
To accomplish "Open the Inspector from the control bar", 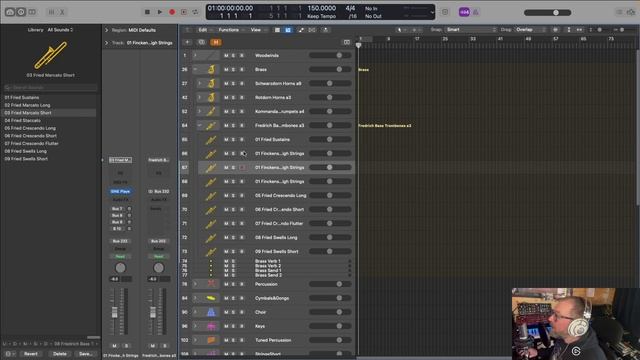I will click(x=21, y=12).
